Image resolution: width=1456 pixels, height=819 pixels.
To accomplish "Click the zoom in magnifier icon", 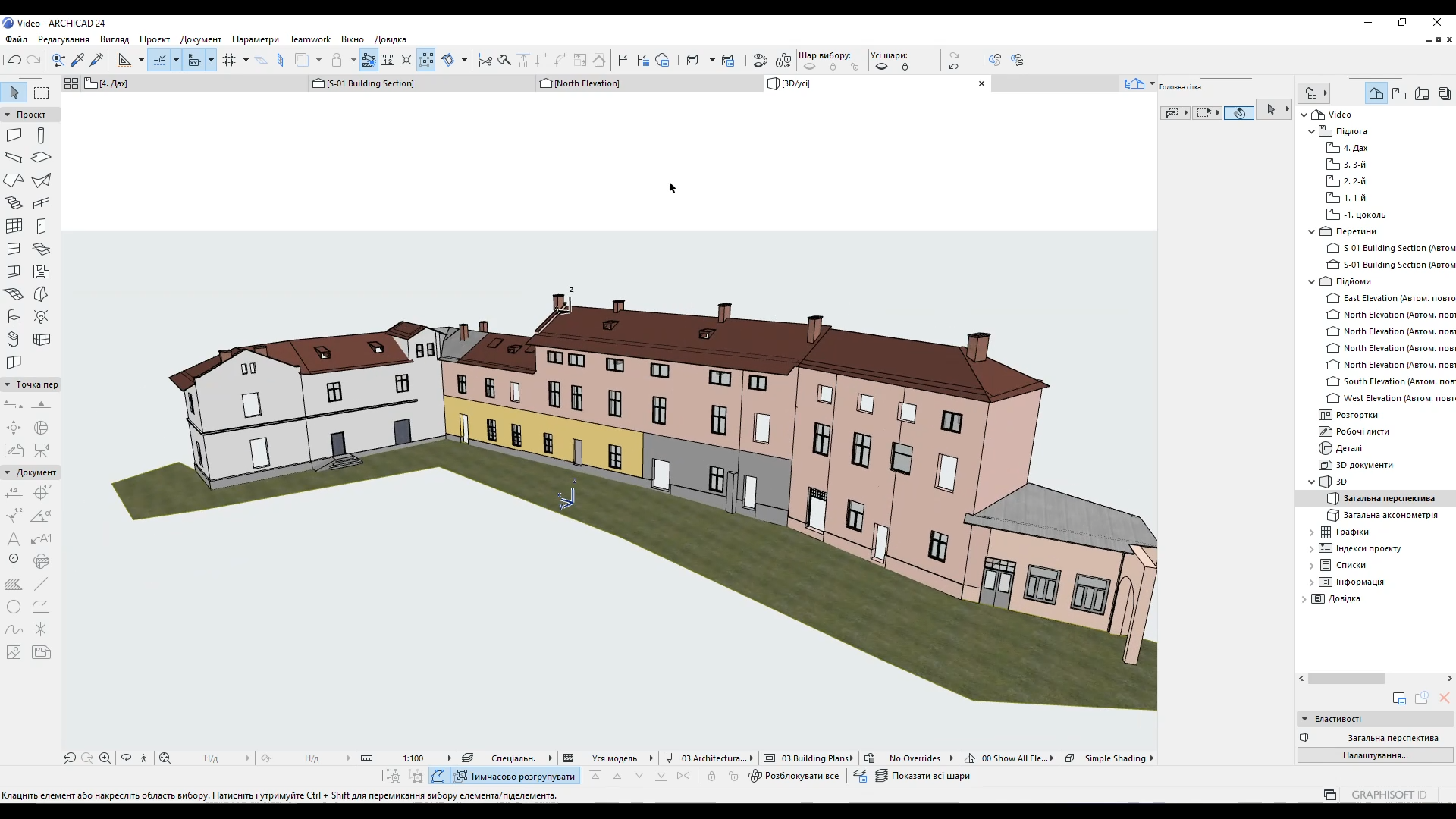I will 105,758.
